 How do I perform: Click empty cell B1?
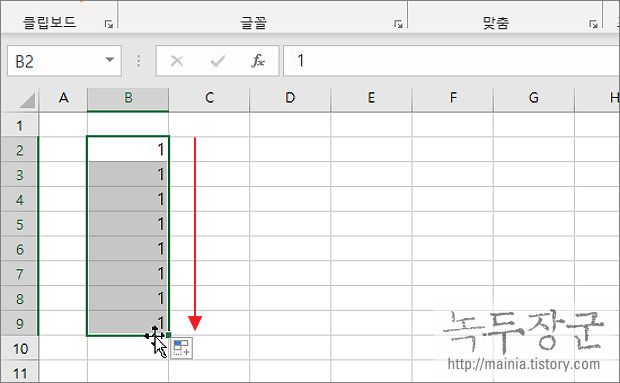coord(128,125)
